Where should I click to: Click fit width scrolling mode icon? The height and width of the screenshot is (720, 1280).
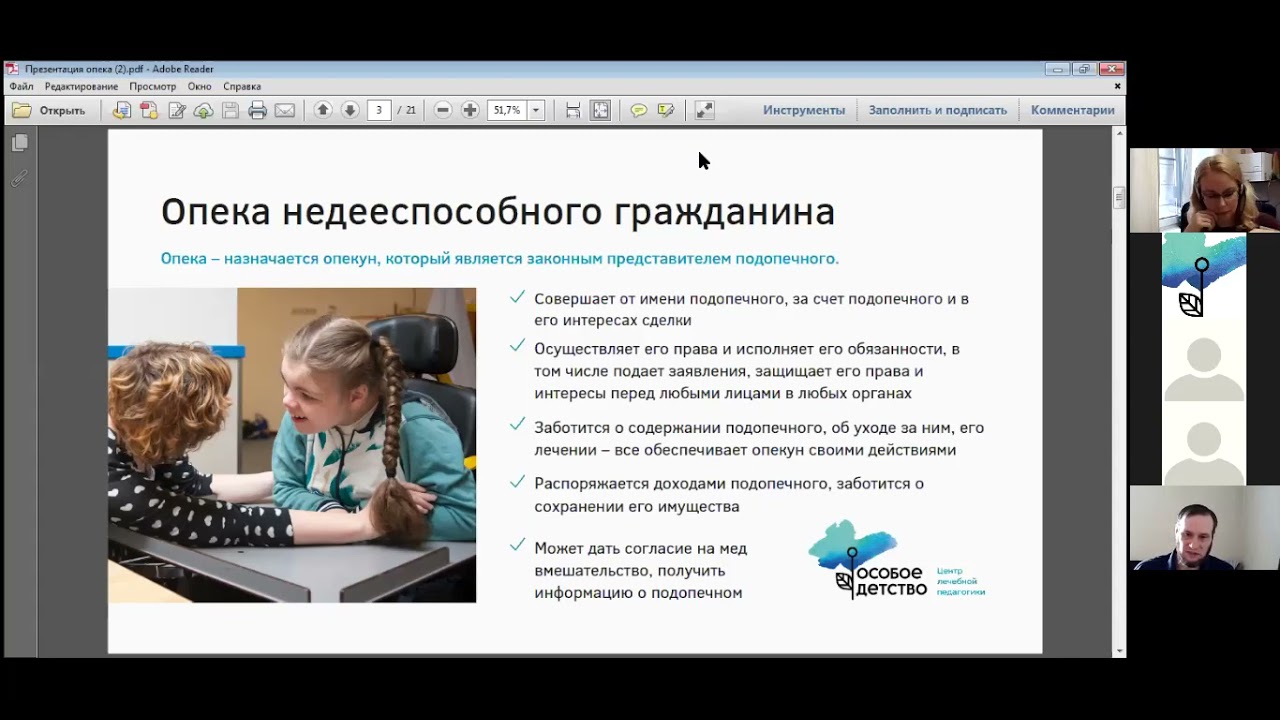573,110
